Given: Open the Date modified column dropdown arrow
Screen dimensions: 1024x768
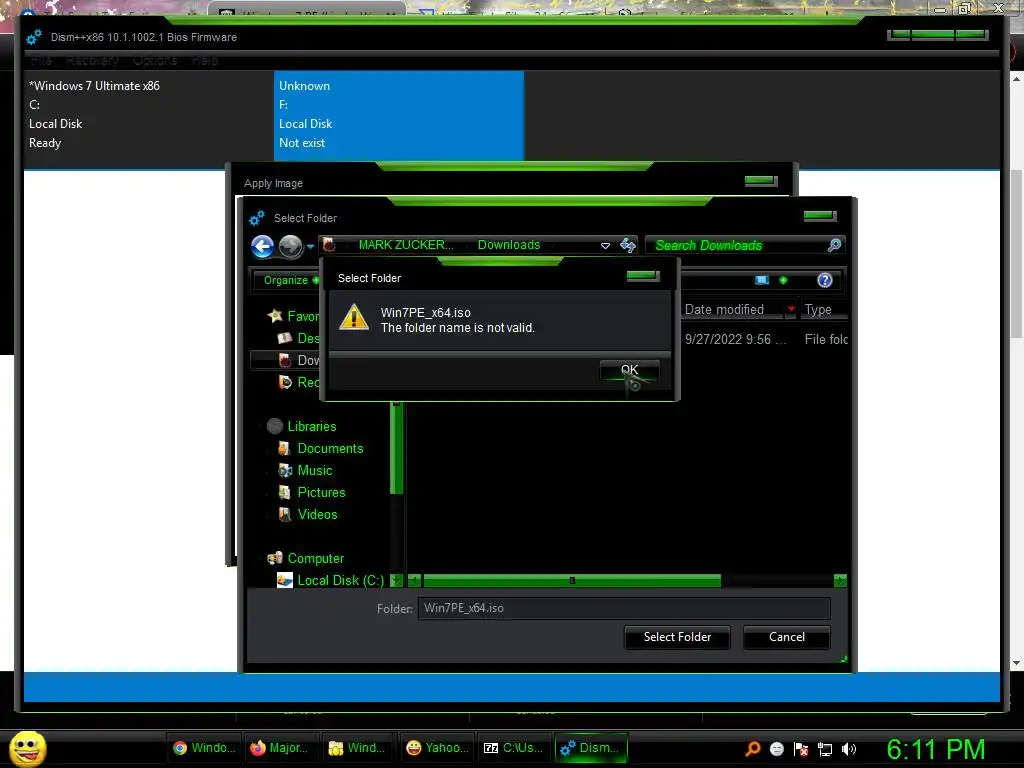Looking at the screenshot, I should [791, 309].
